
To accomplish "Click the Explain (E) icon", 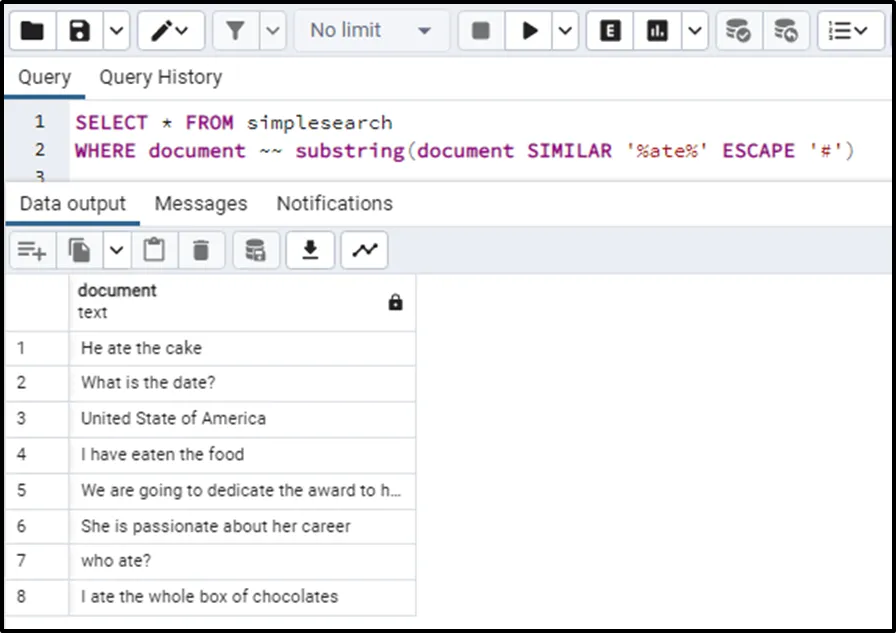I will click(610, 31).
